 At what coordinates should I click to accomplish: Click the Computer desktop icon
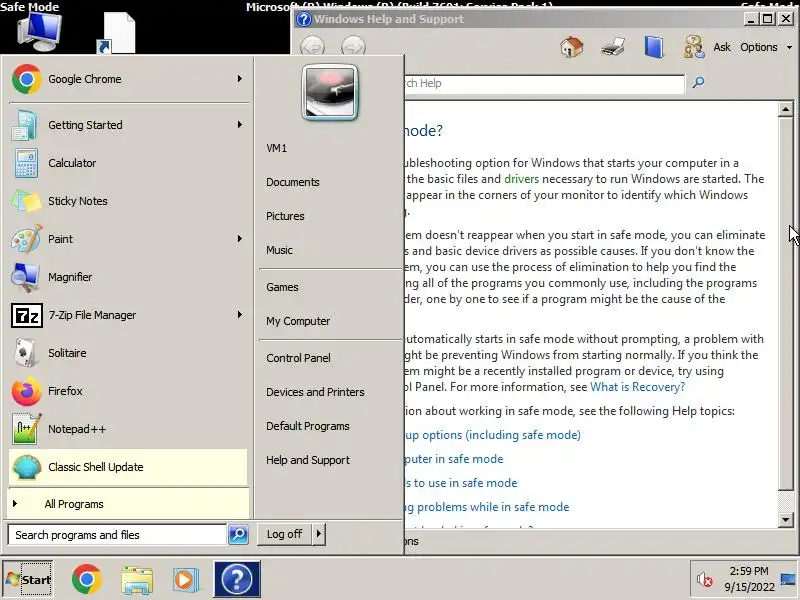click(40, 32)
